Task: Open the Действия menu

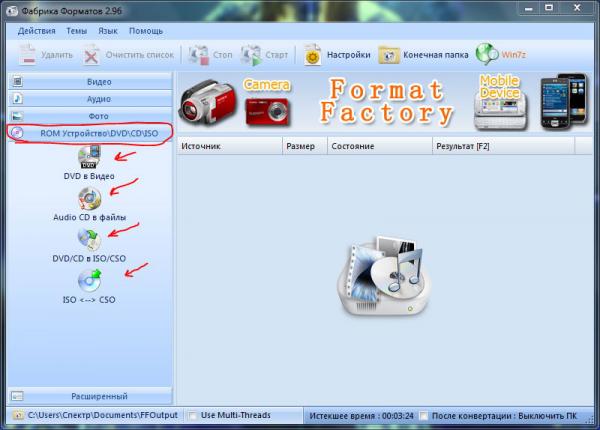Action: 37,31
